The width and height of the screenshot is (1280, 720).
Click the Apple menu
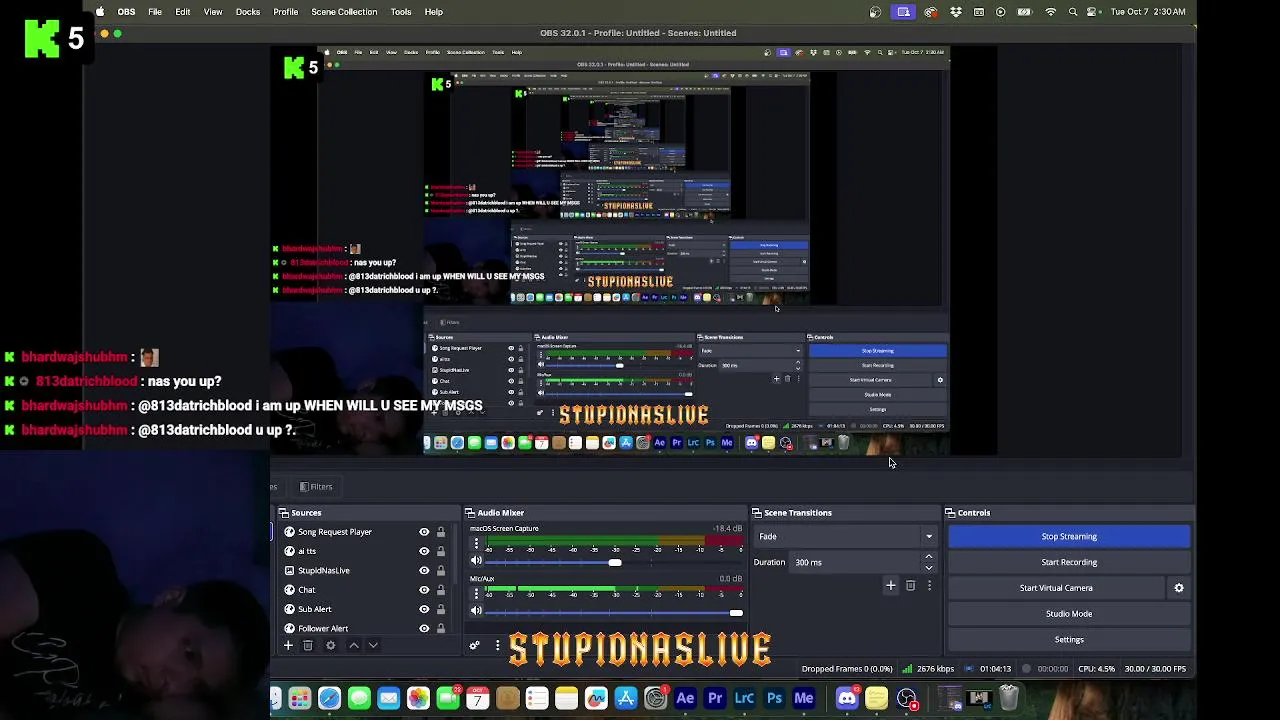100,12
